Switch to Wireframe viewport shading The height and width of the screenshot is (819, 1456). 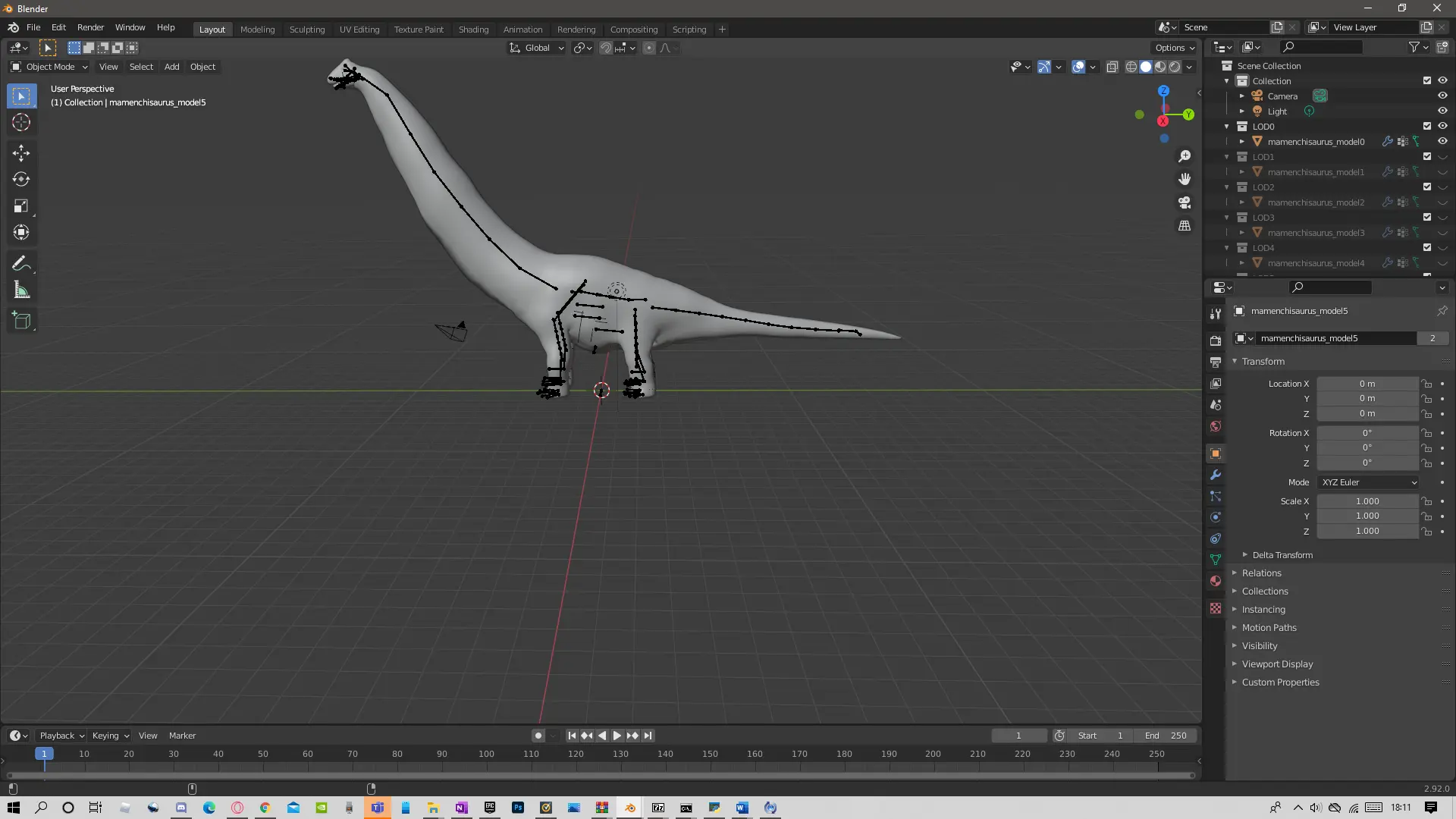tap(1131, 67)
